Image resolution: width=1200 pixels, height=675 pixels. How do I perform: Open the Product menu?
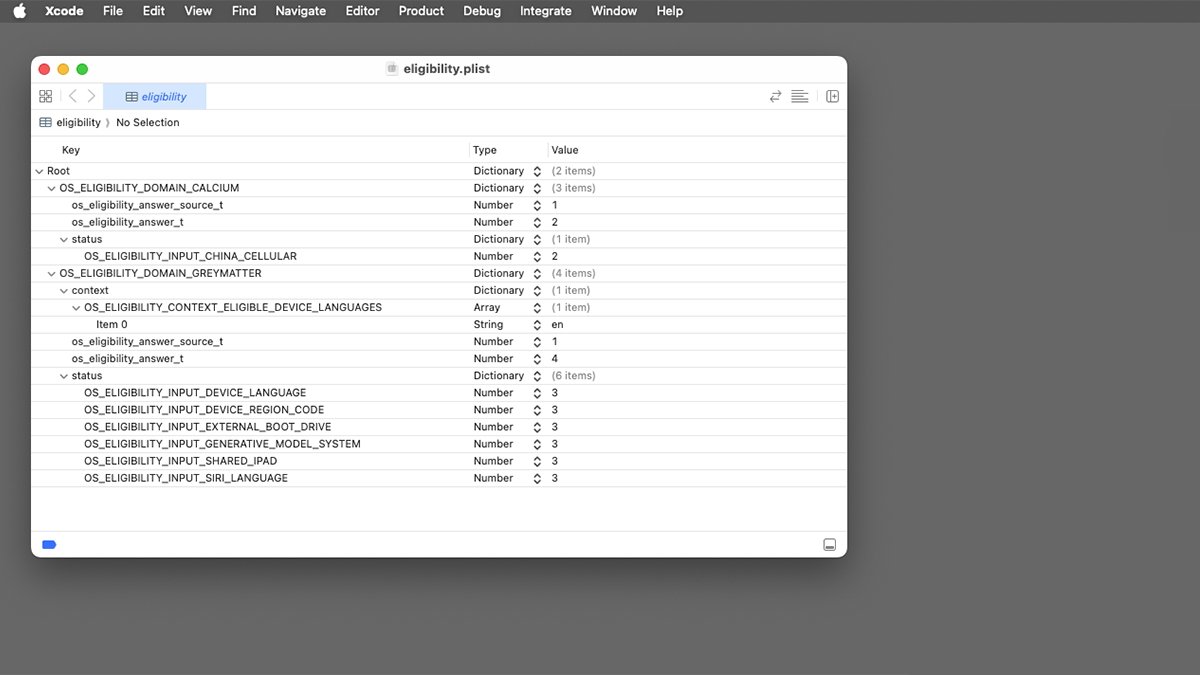[421, 11]
